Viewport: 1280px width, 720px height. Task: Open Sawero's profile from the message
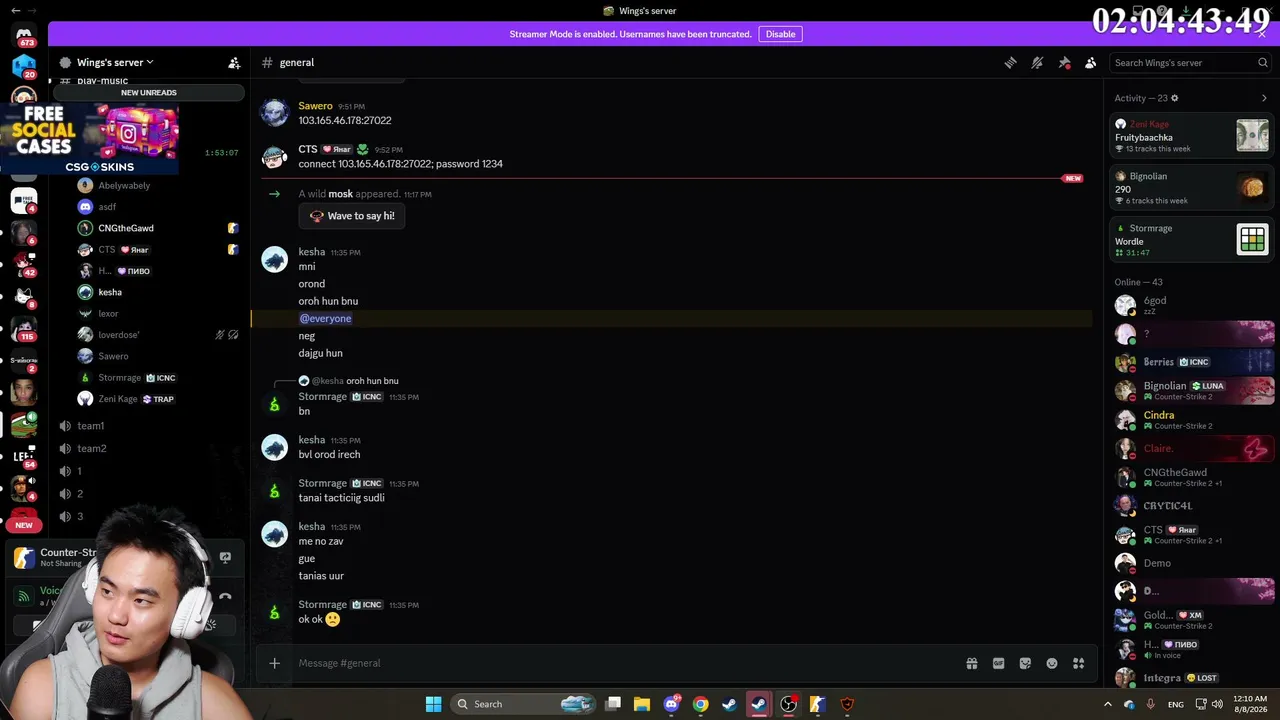(315, 106)
